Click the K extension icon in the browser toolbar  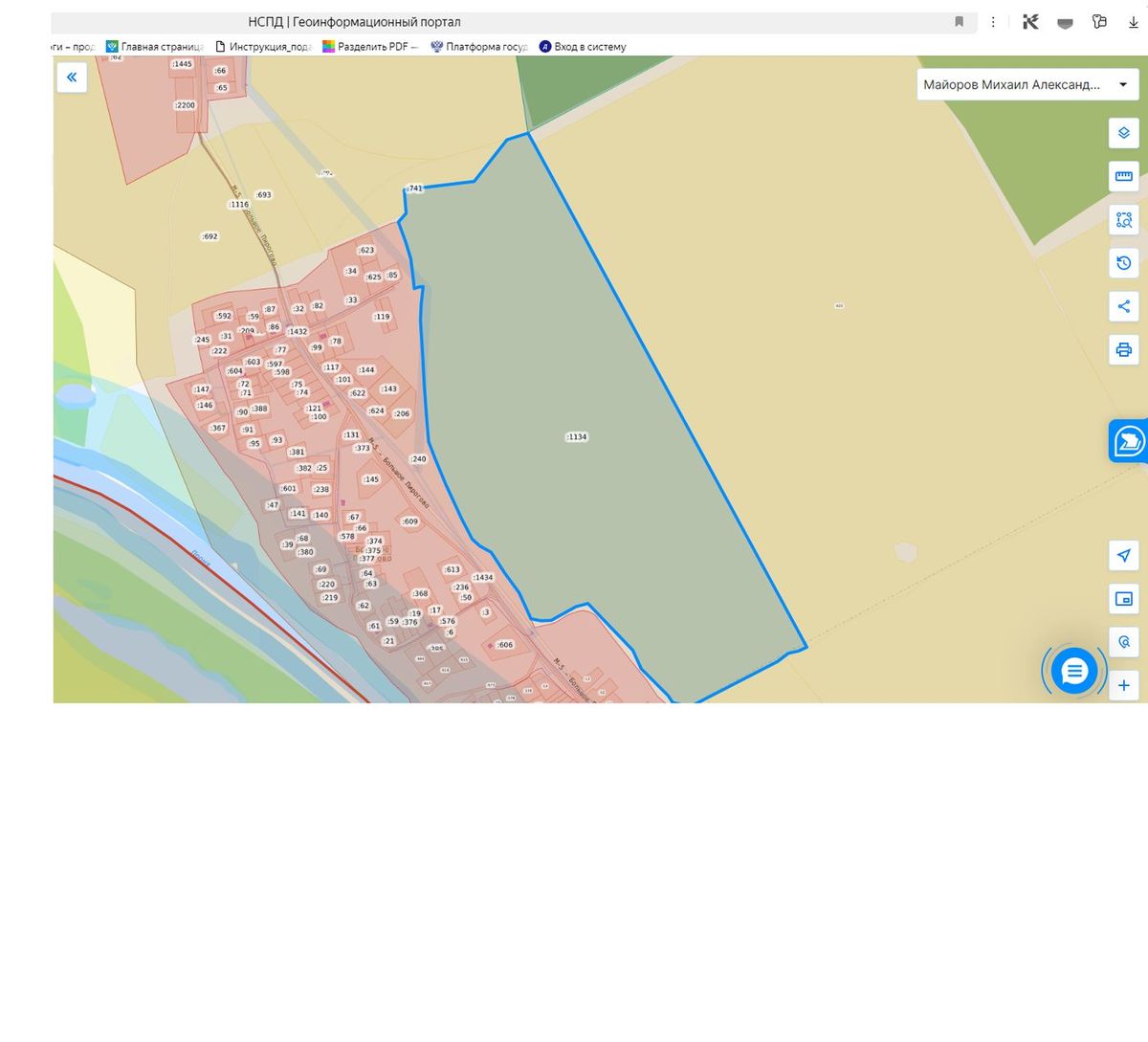pyautogui.click(x=1030, y=22)
